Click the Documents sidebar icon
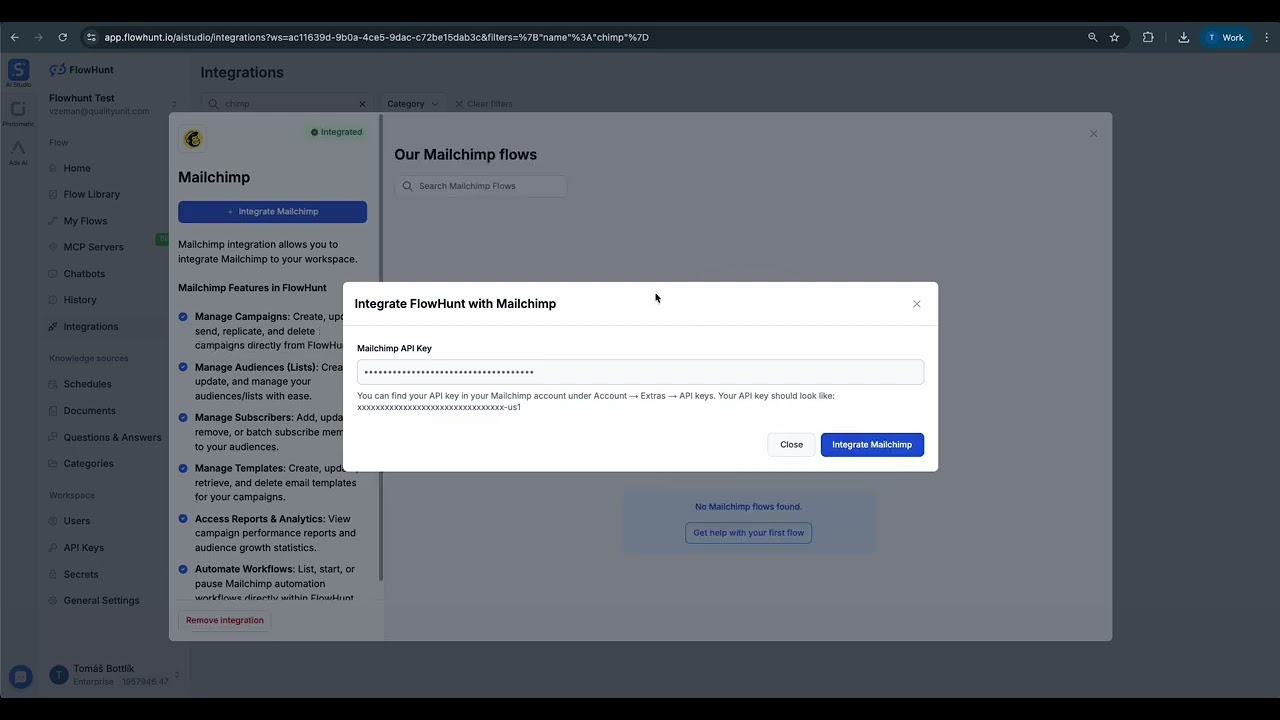1280x720 pixels. (x=54, y=411)
